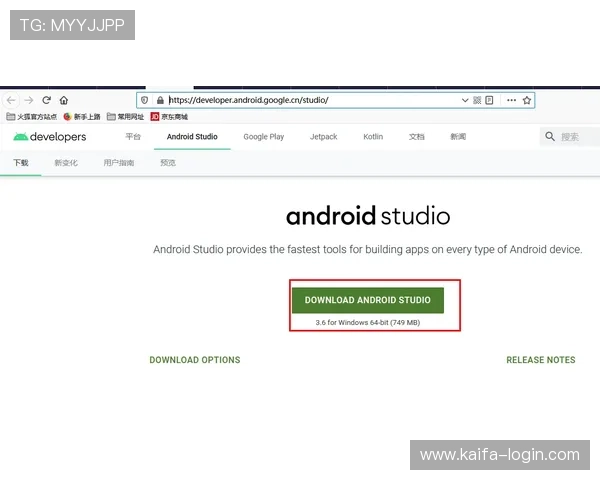Image resolution: width=600 pixels, height=480 pixels.
Task: Open the 京东商城 bookmark
Action: [x=173, y=117]
